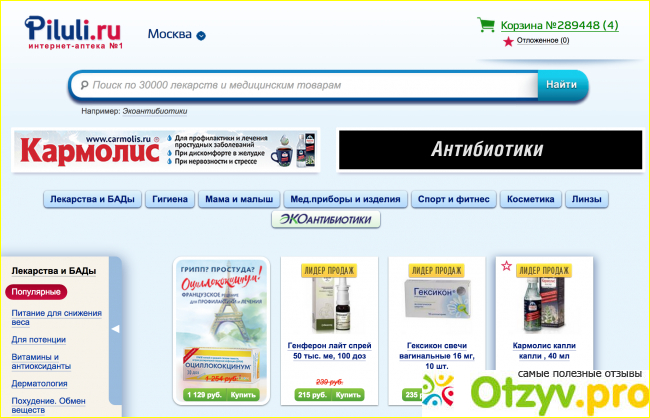
Task: Click the red star Отложенное icon
Action: (x=508, y=41)
